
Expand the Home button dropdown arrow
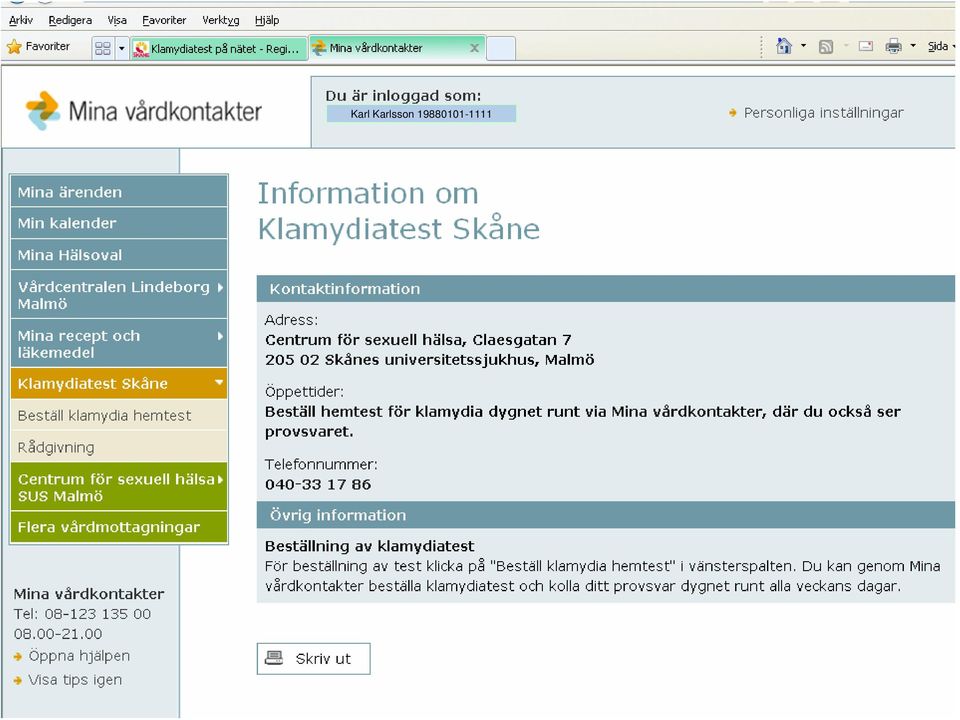coord(803,46)
